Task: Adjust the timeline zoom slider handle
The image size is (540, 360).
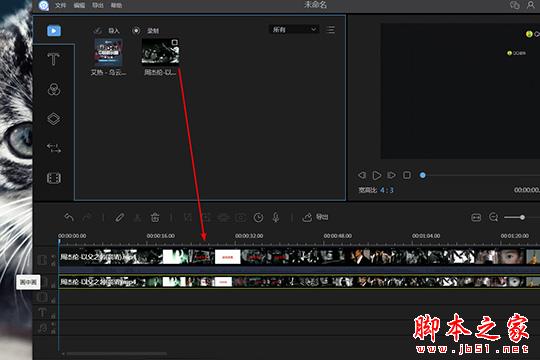Action: 522,217
